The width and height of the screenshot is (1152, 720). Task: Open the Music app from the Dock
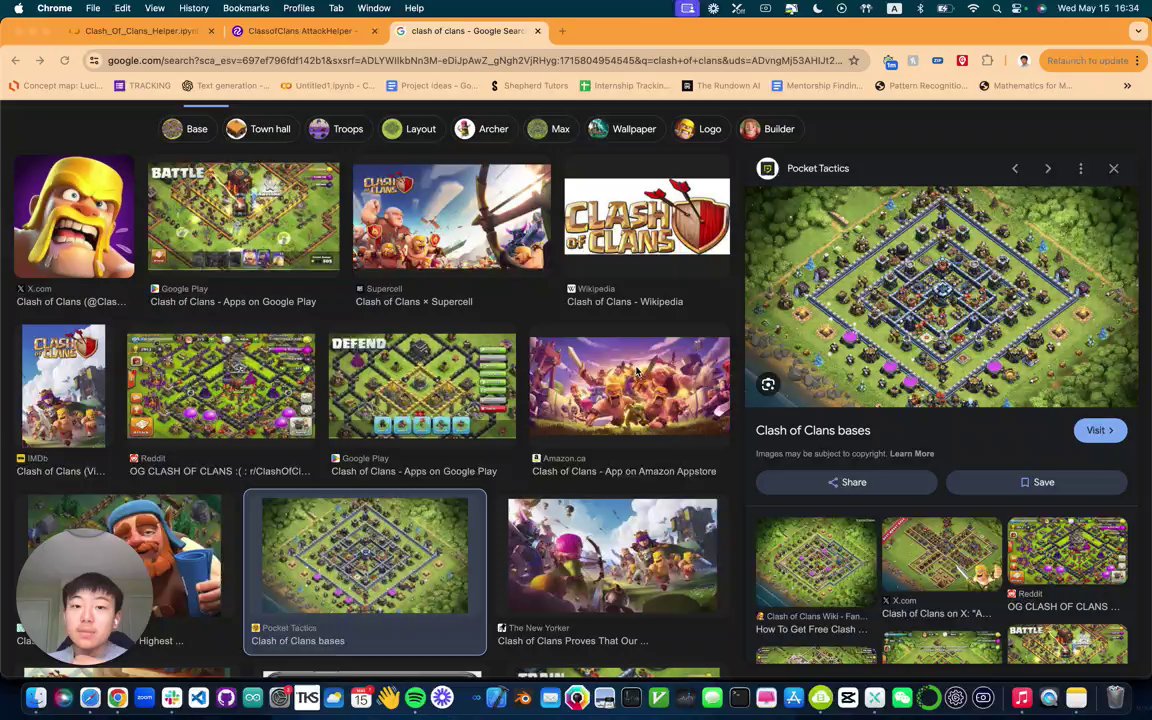point(1022,697)
